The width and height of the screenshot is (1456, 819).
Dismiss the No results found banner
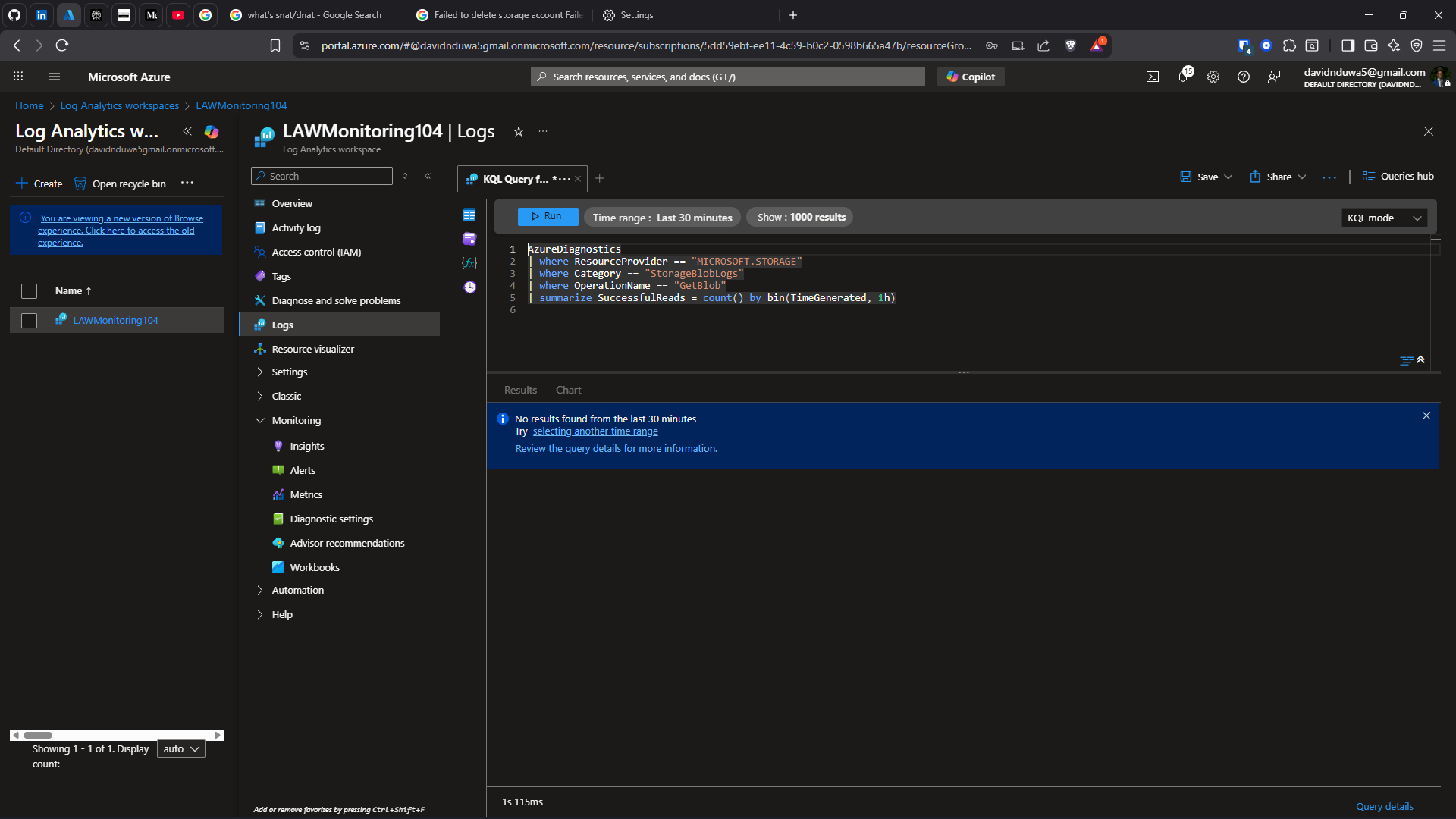[1426, 416]
